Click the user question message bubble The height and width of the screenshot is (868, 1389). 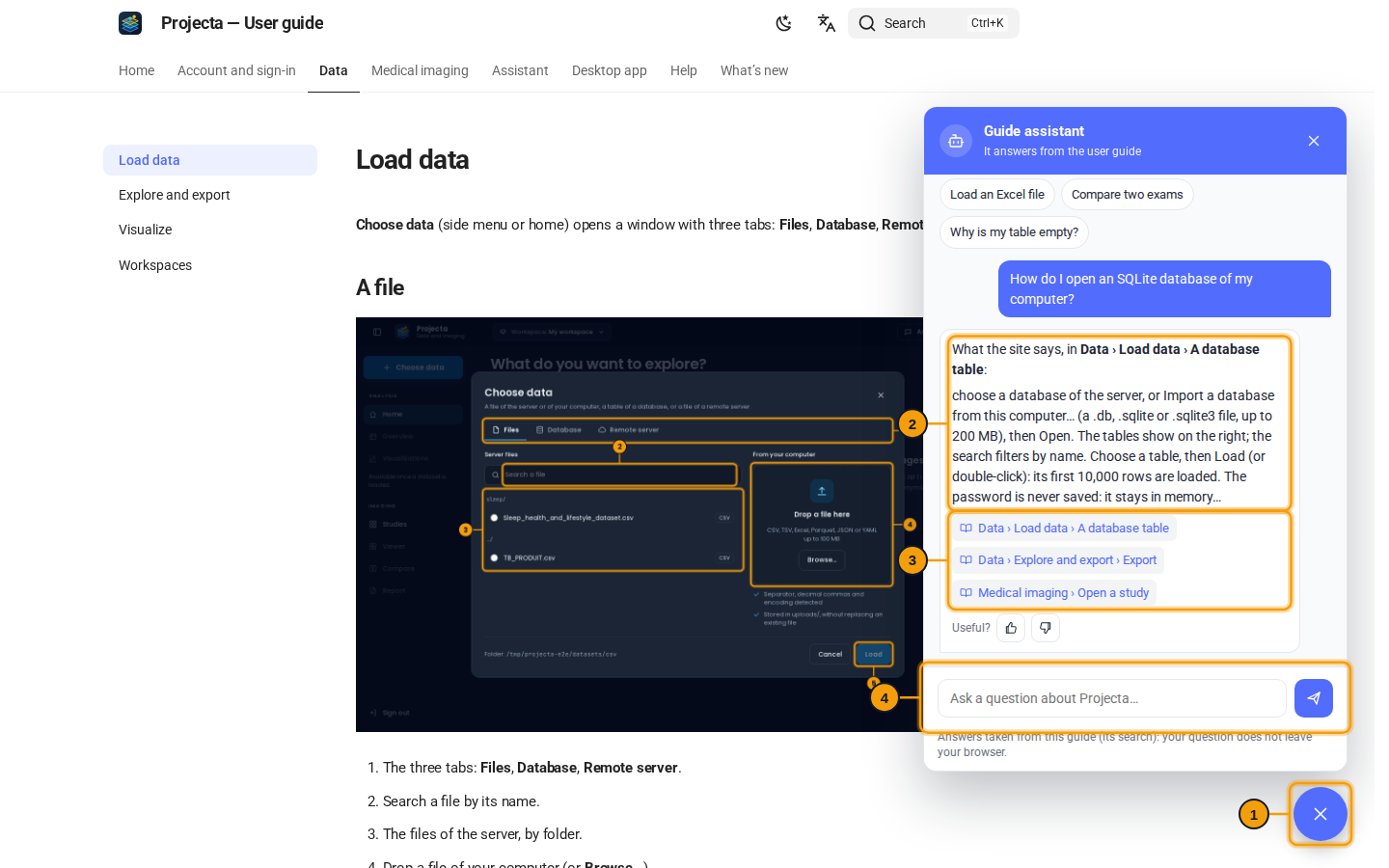coord(1164,288)
